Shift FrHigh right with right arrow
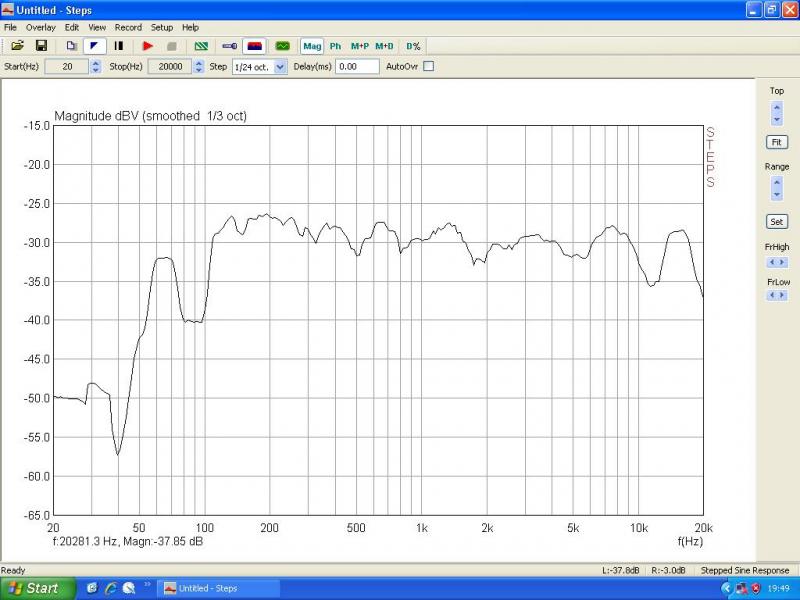800x600 pixels. 782,262
